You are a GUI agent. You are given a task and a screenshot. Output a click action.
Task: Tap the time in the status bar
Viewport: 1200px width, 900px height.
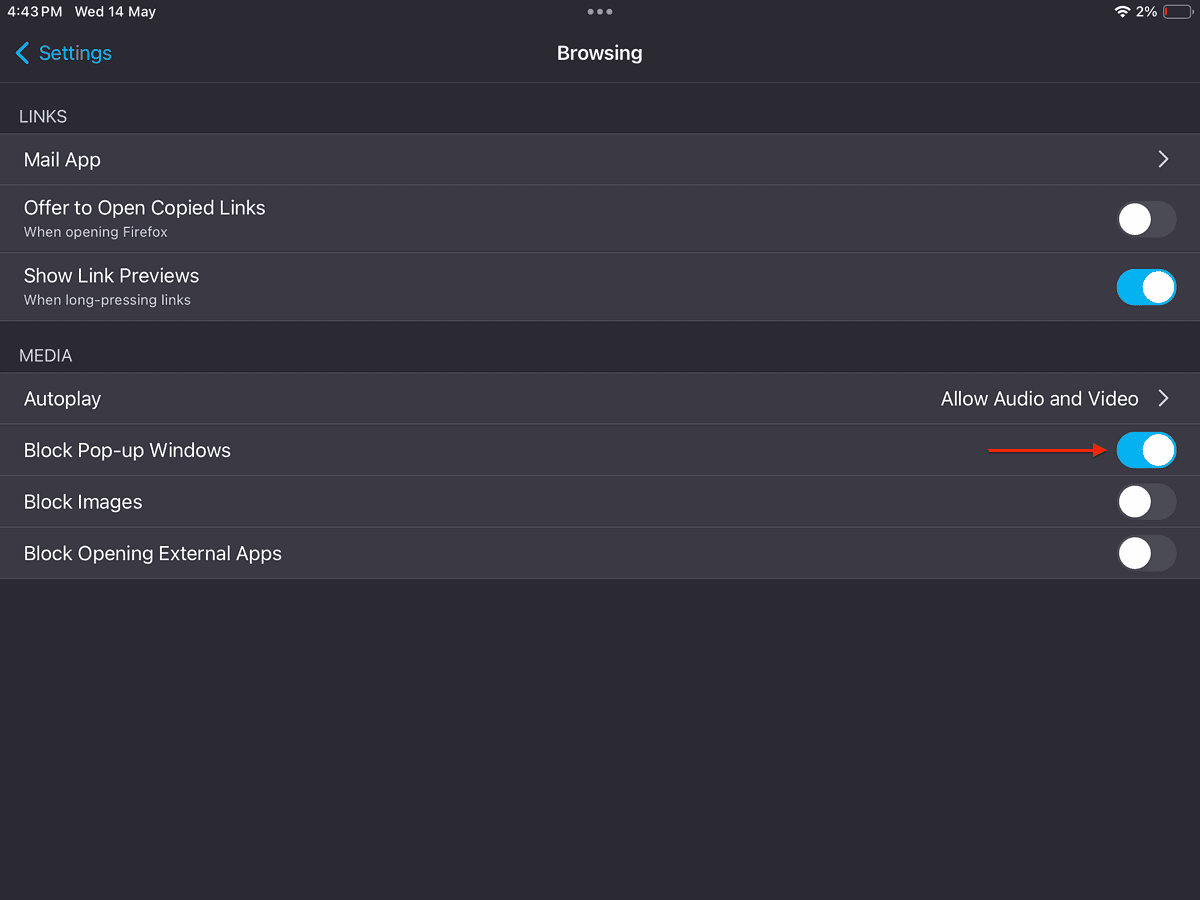[x=35, y=12]
